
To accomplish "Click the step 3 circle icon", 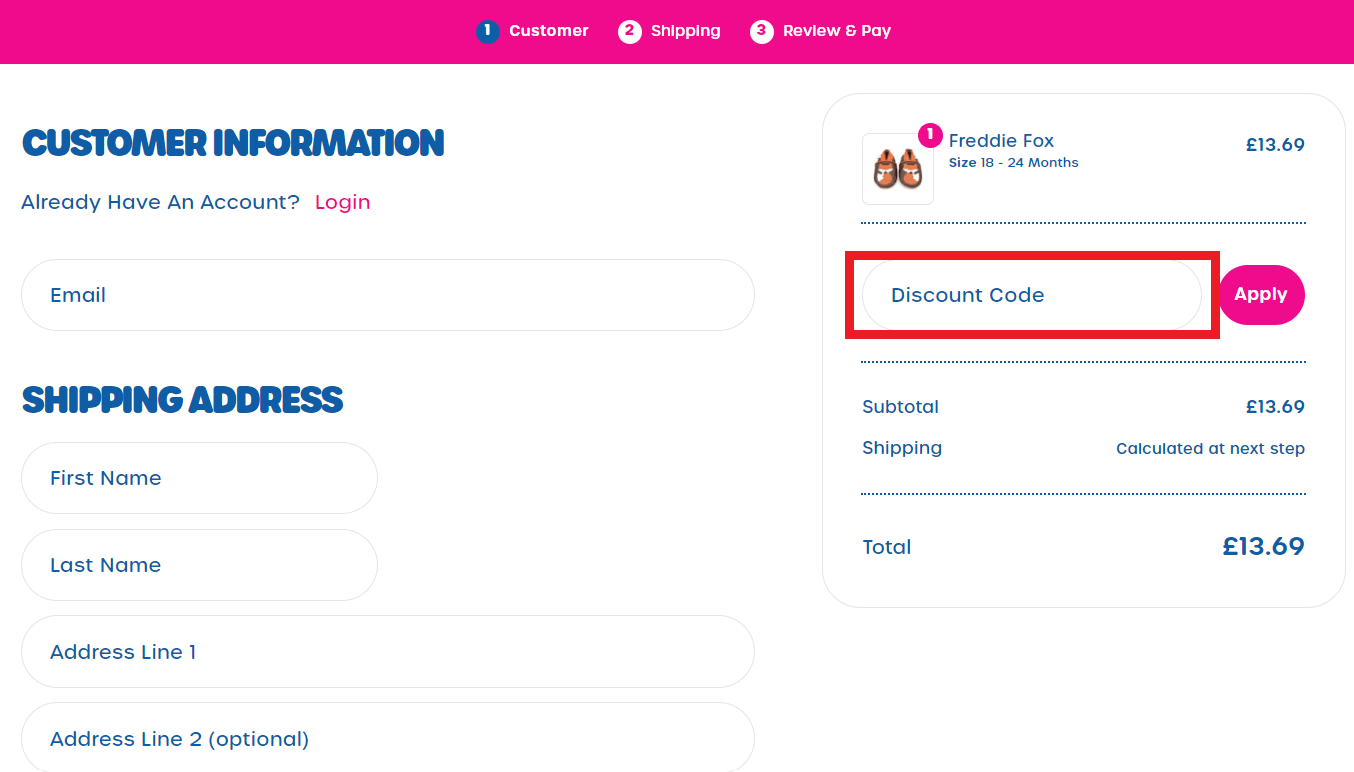I will click(x=761, y=31).
